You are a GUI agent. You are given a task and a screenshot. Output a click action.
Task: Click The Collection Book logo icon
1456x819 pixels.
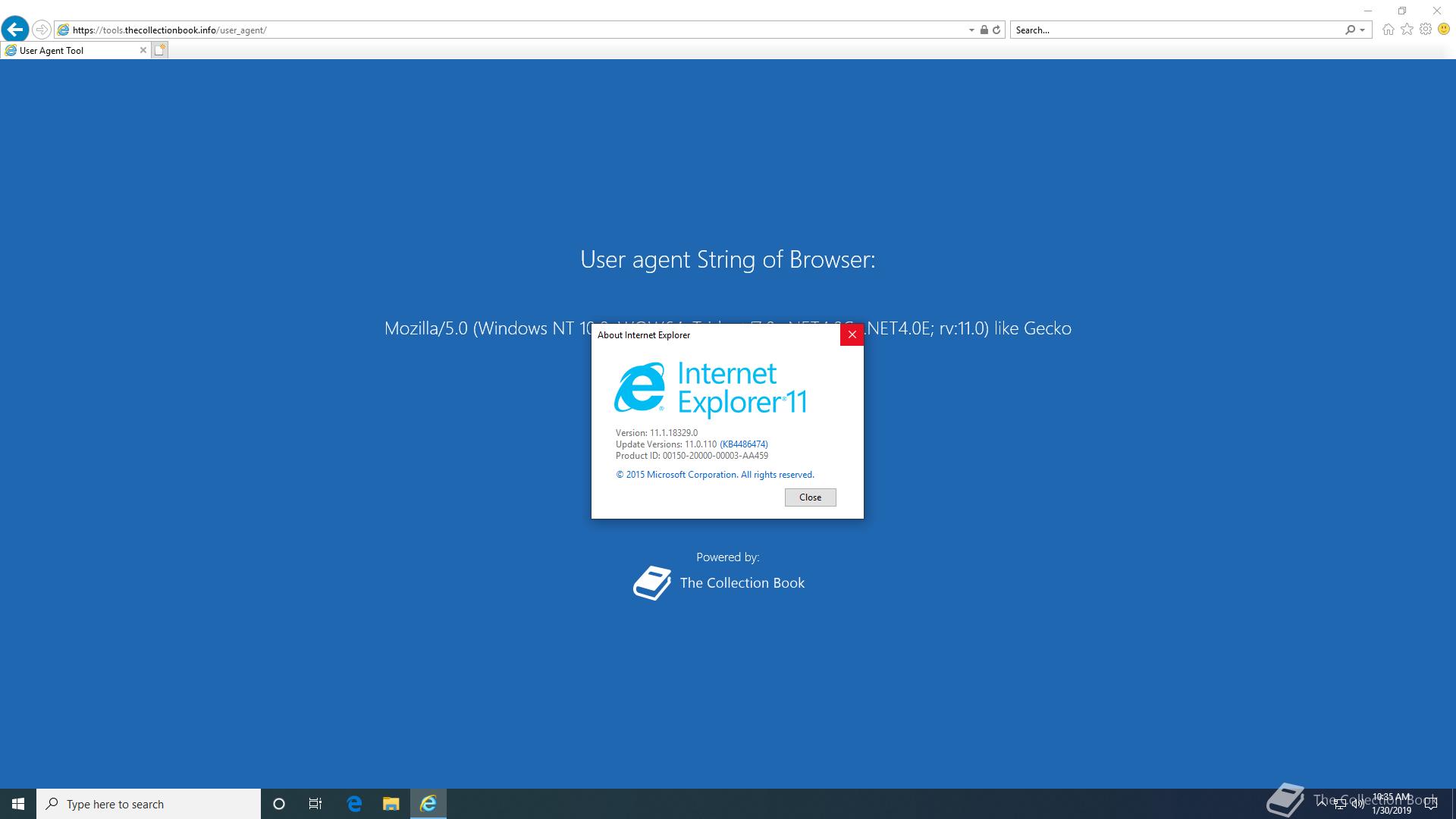652,583
